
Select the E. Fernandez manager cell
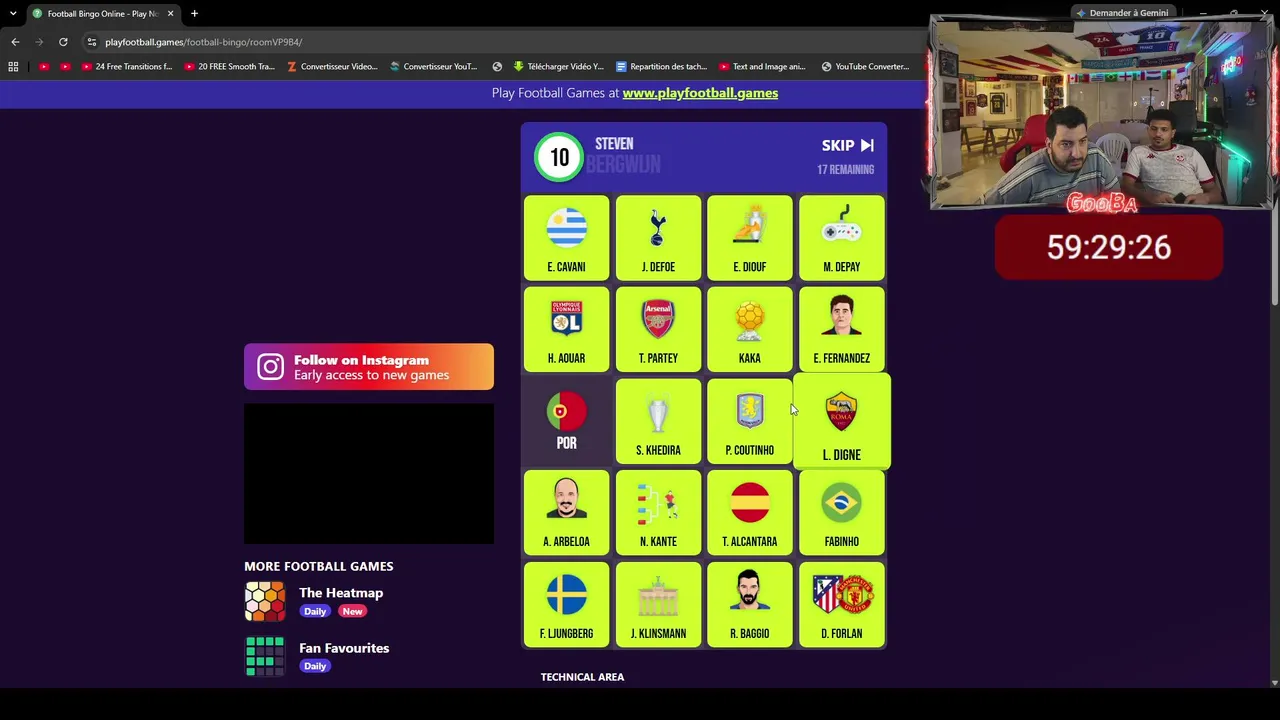pyautogui.click(x=842, y=330)
